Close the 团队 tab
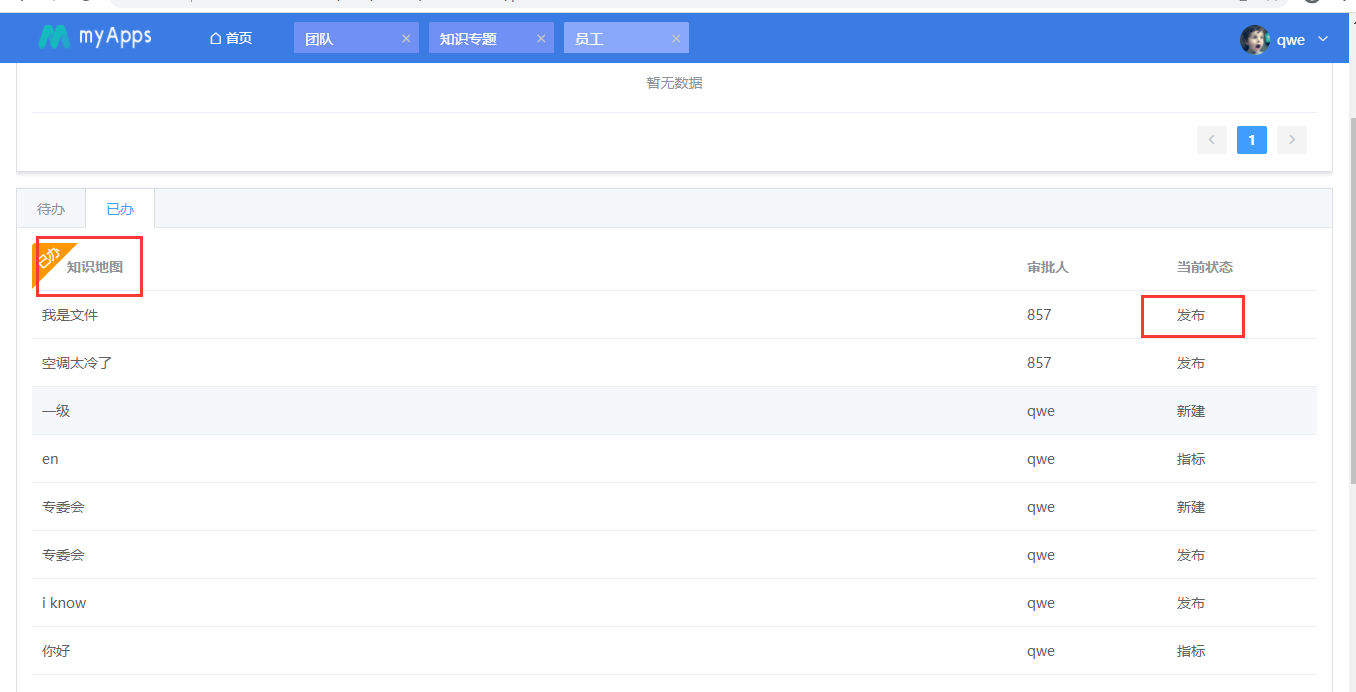Image resolution: width=1356 pixels, height=692 pixels. pyautogui.click(x=406, y=39)
